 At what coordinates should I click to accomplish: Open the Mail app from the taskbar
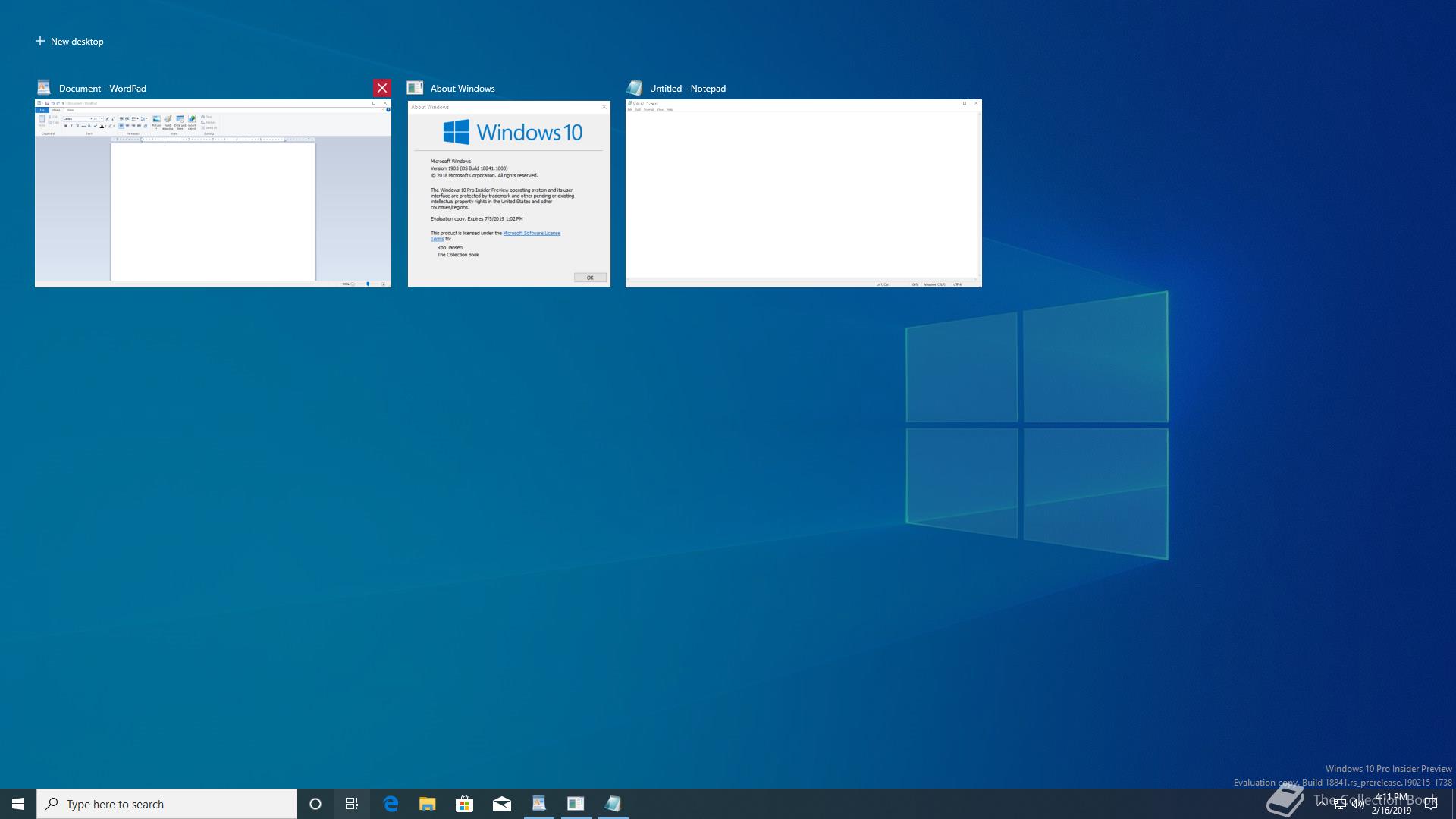(502, 804)
